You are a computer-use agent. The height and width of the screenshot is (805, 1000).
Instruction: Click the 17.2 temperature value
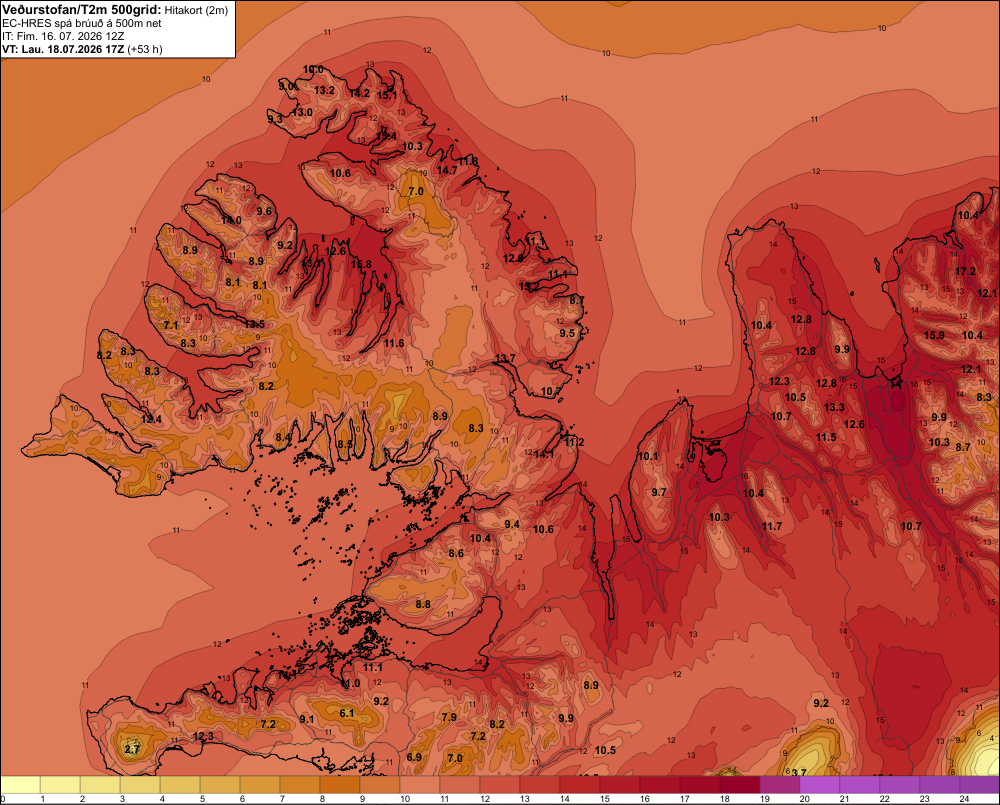coord(965,271)
